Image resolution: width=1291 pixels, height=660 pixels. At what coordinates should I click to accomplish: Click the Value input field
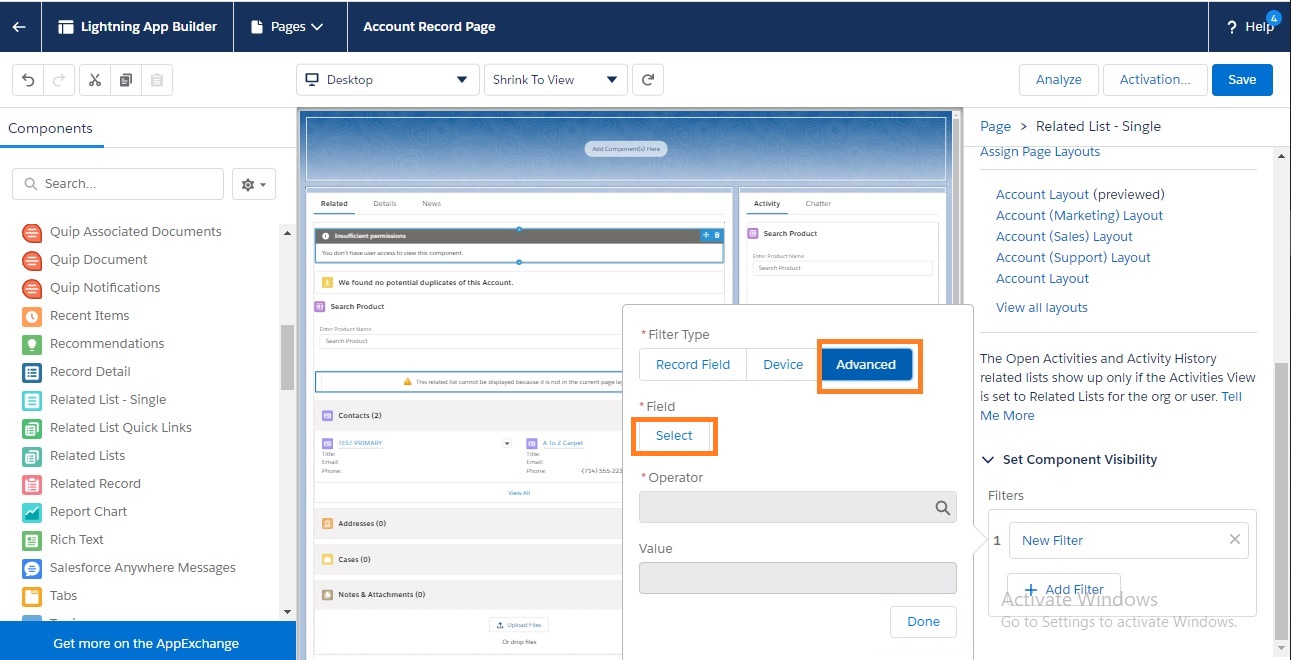tap(798, 578)
